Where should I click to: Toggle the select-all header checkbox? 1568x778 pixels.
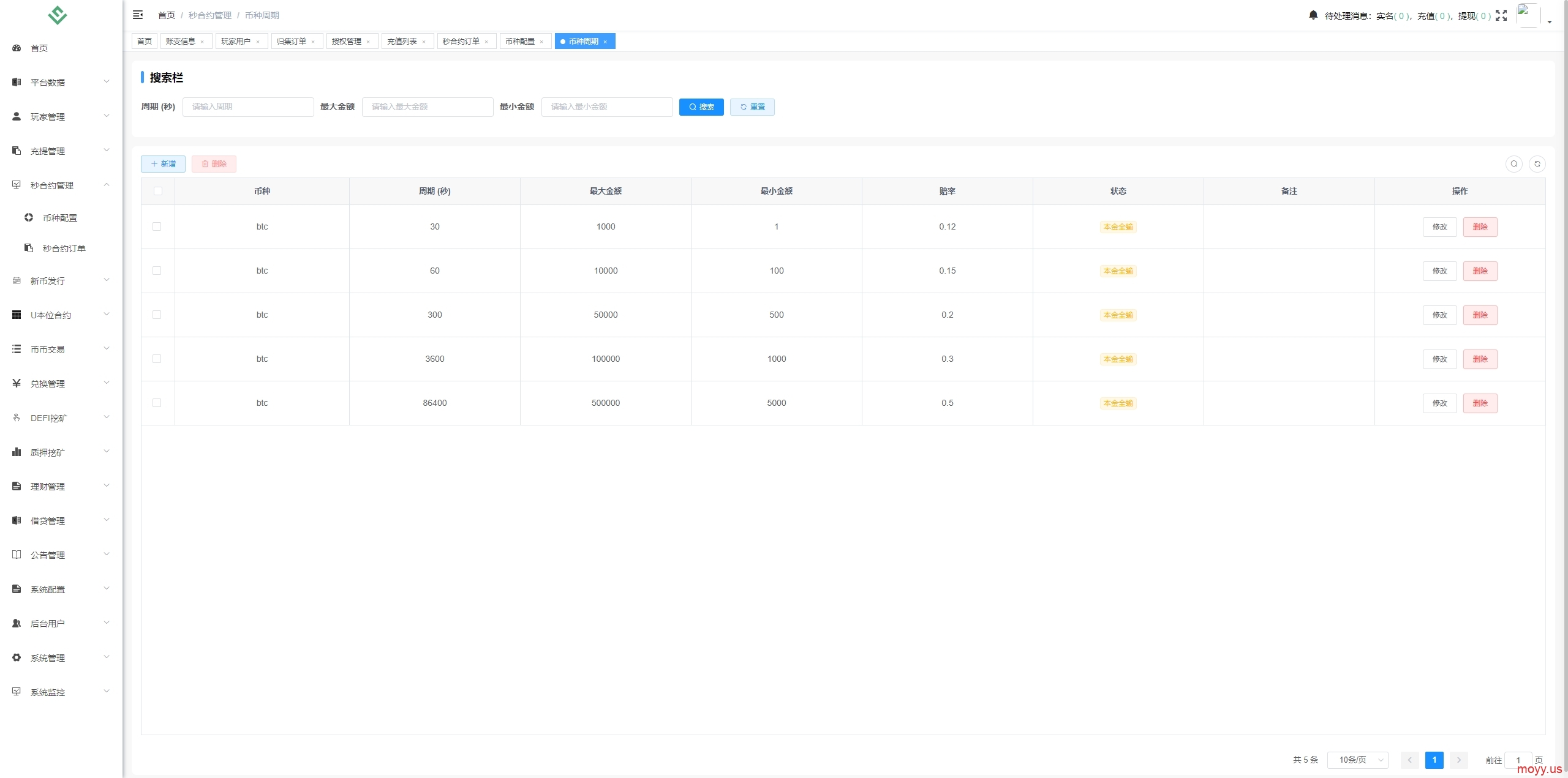tap(158, 191)
